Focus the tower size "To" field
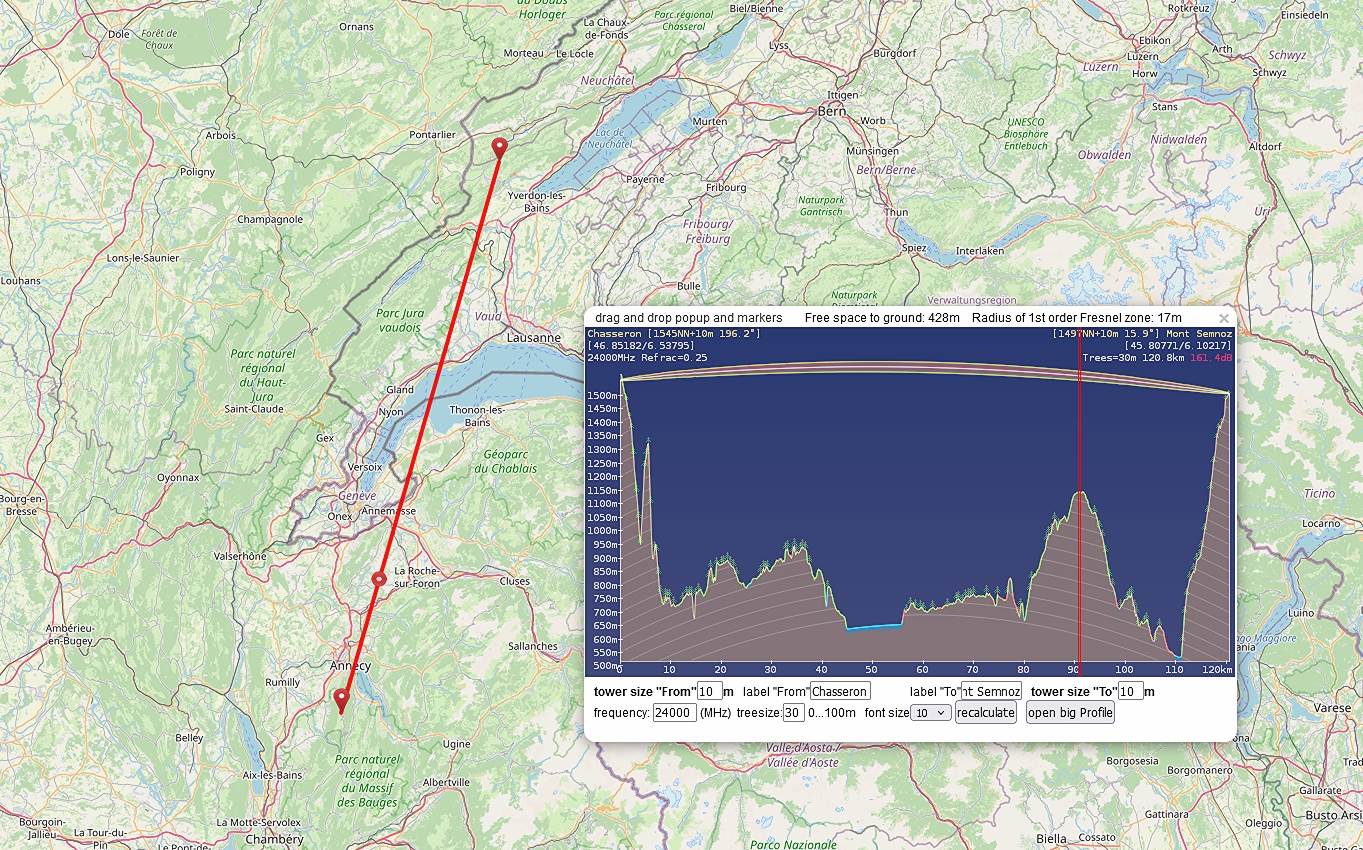 click(1130, 692)
